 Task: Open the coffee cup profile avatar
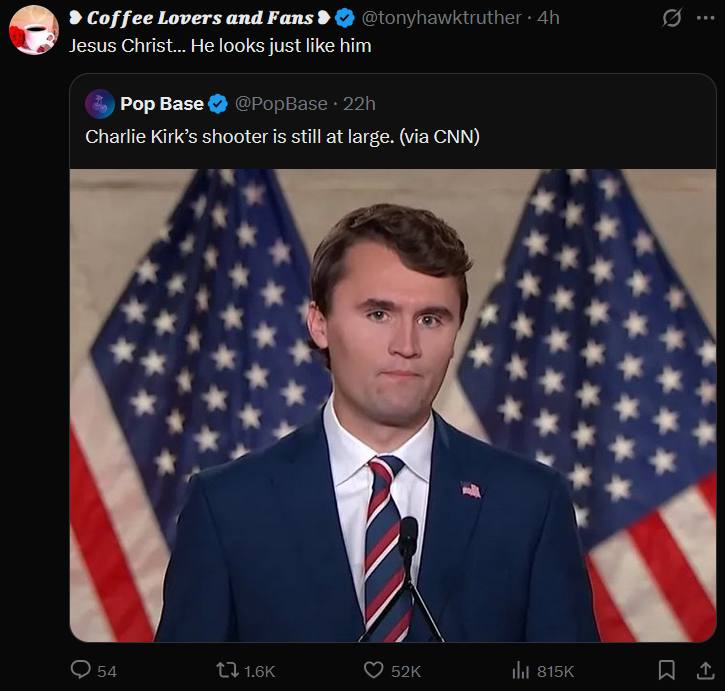(x=34, y=30)
